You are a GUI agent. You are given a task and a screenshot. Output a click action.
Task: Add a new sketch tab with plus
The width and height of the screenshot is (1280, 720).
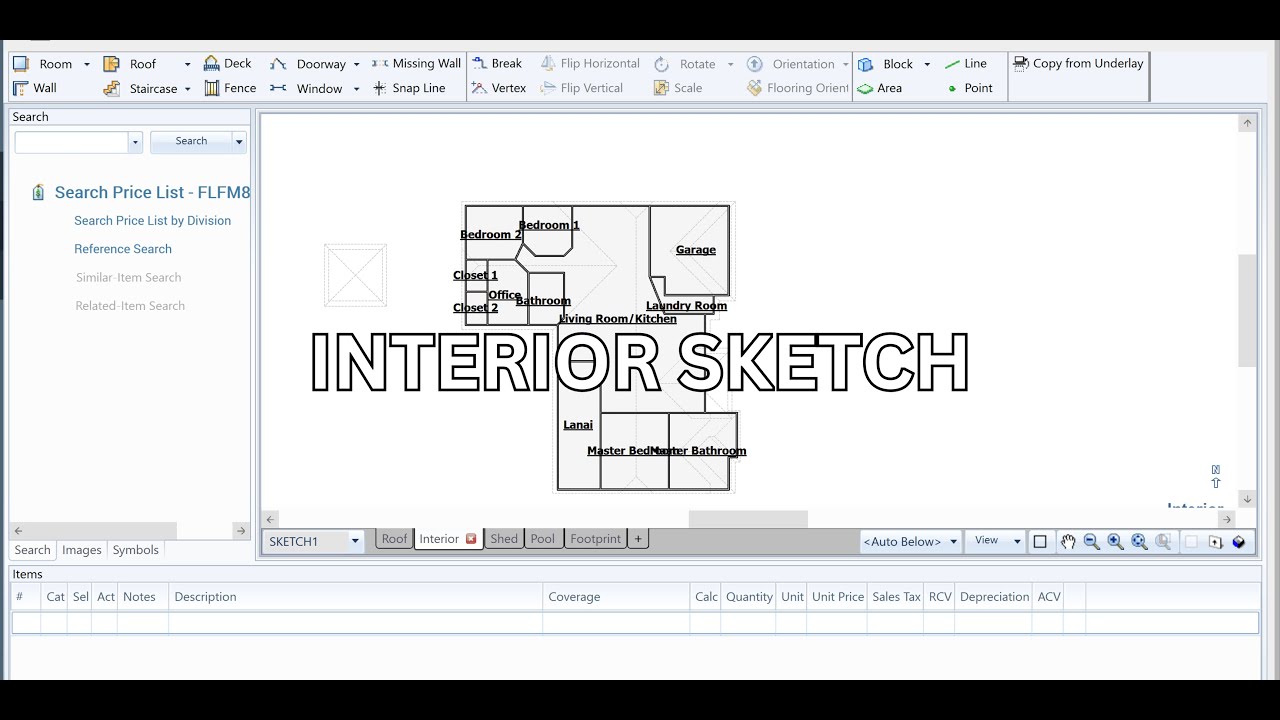click(638, 539)
